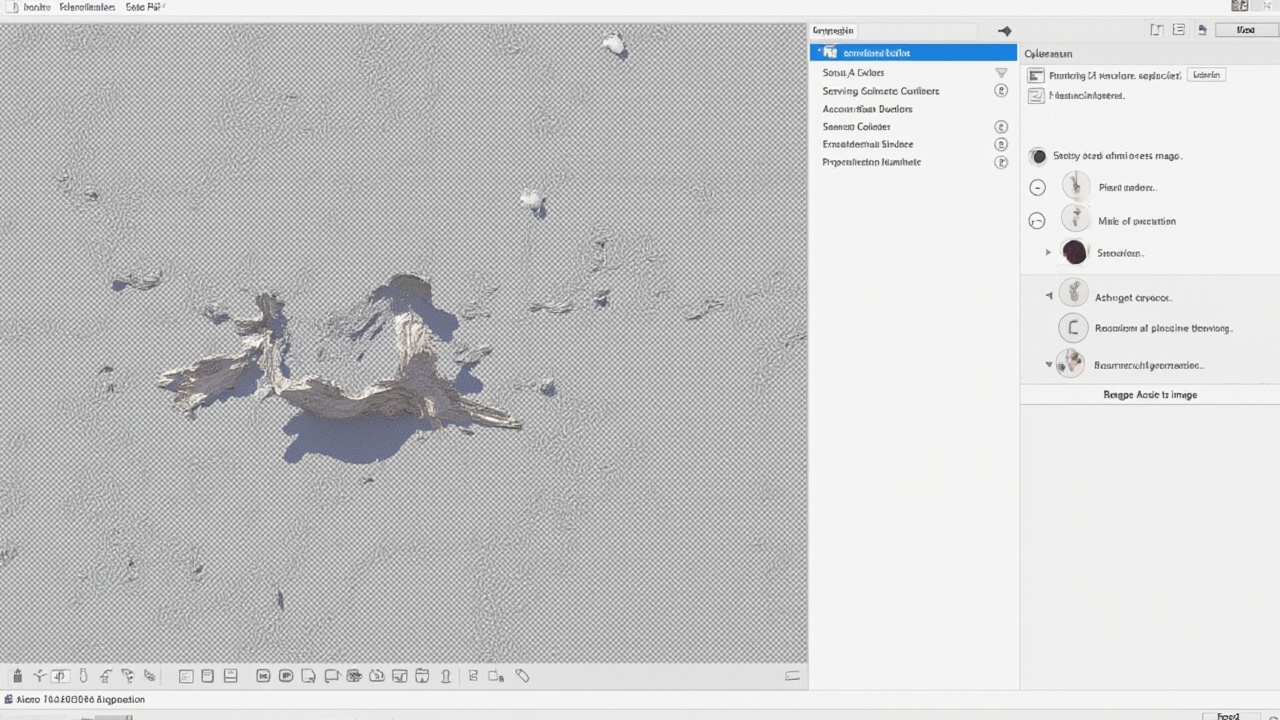Click the dark round swatch in 'Smoorlom' row

pos(1075,252)
